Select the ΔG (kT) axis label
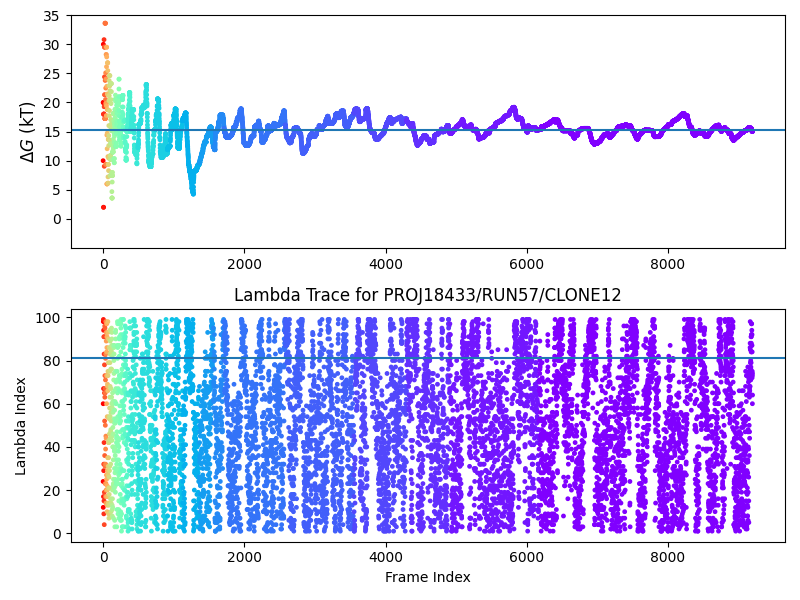The image size is (800, 600). pos(28,133)
